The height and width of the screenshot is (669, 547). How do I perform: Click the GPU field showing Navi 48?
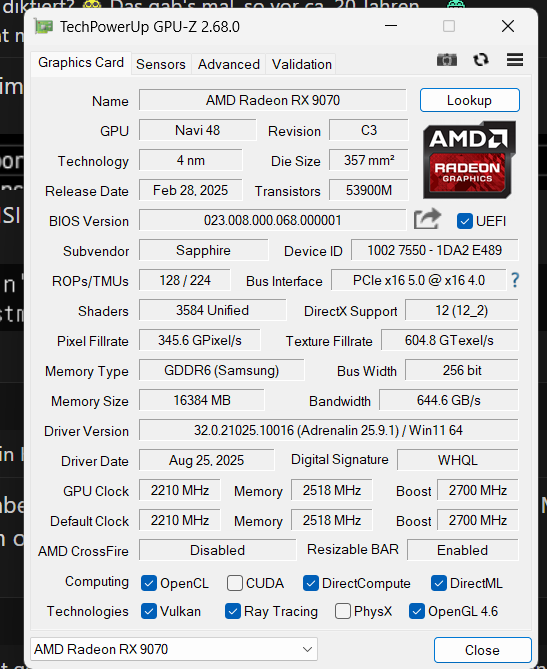(198, 130)
